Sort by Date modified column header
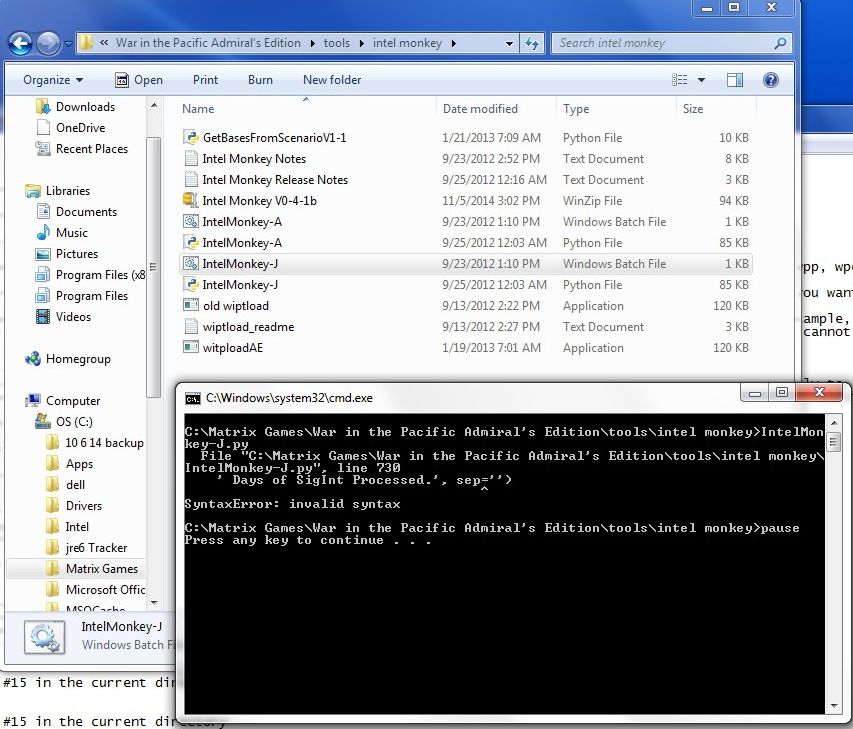853x729 pixels. pos(480,109)
